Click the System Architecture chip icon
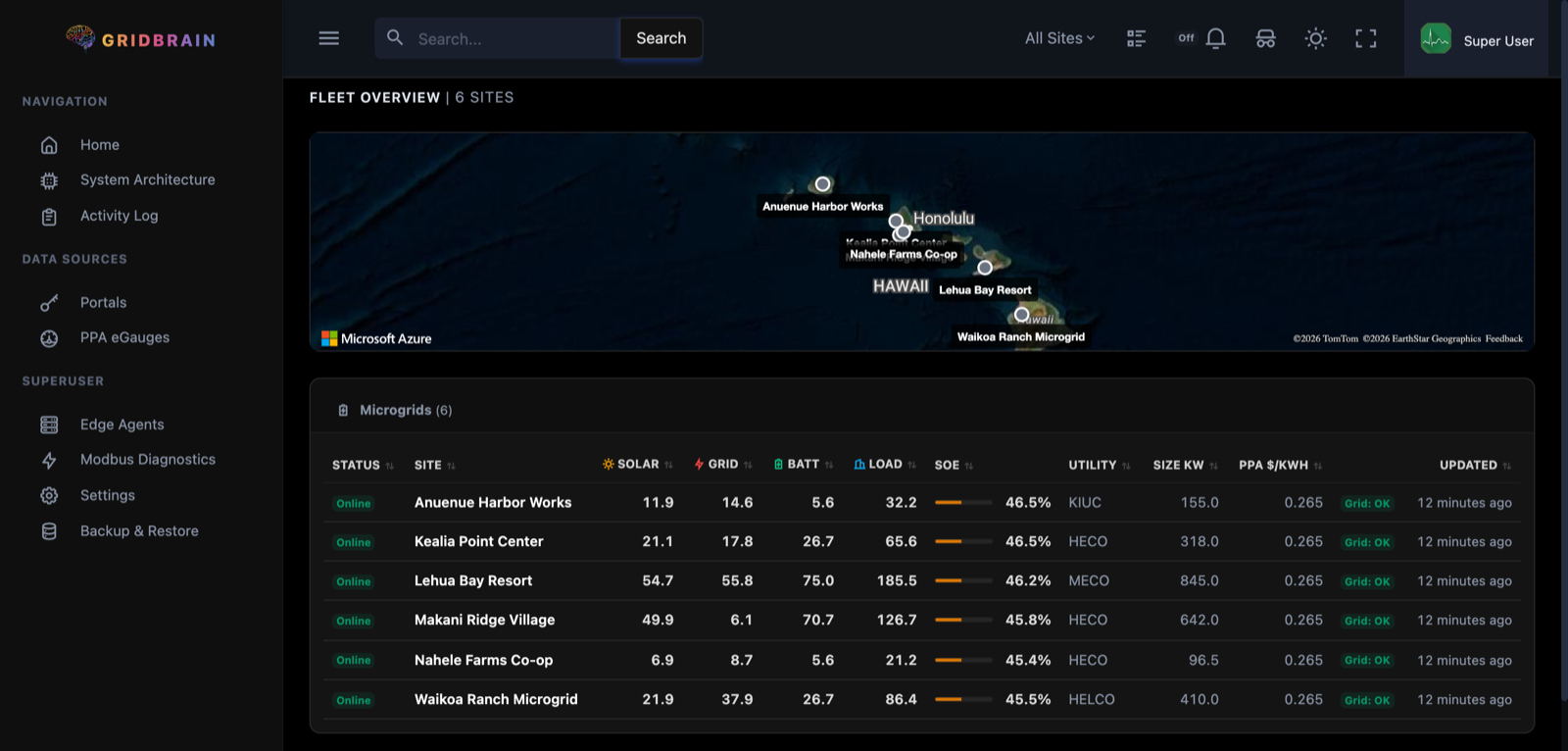The height and width of the screenshot is (751, 1568). coord(49,180)
